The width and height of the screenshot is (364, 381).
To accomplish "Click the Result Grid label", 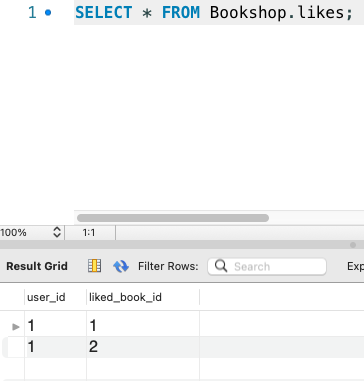I will 37,266.
